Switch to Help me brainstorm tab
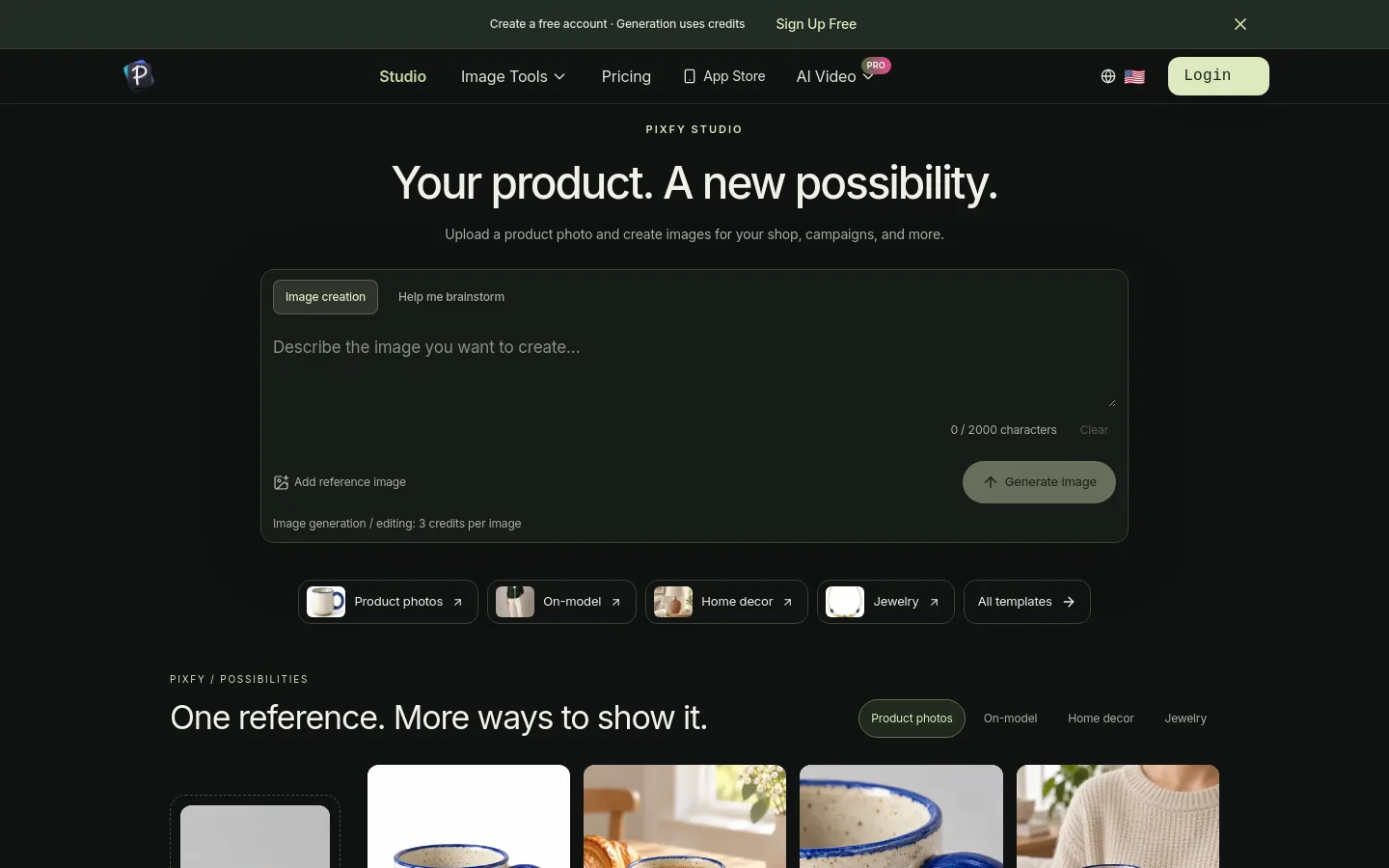 451,297
